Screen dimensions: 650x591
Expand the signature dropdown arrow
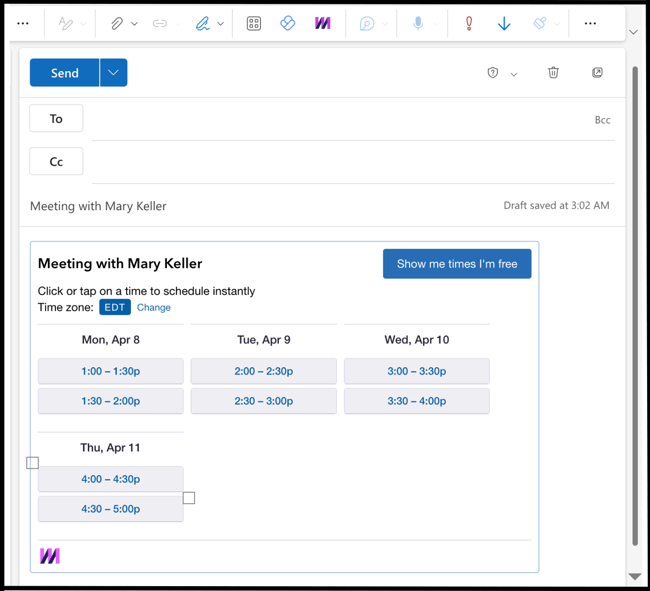(221, 24)
